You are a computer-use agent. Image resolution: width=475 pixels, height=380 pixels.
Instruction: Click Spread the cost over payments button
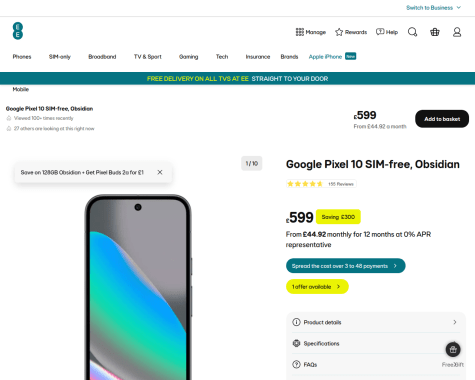click(345, 266)
